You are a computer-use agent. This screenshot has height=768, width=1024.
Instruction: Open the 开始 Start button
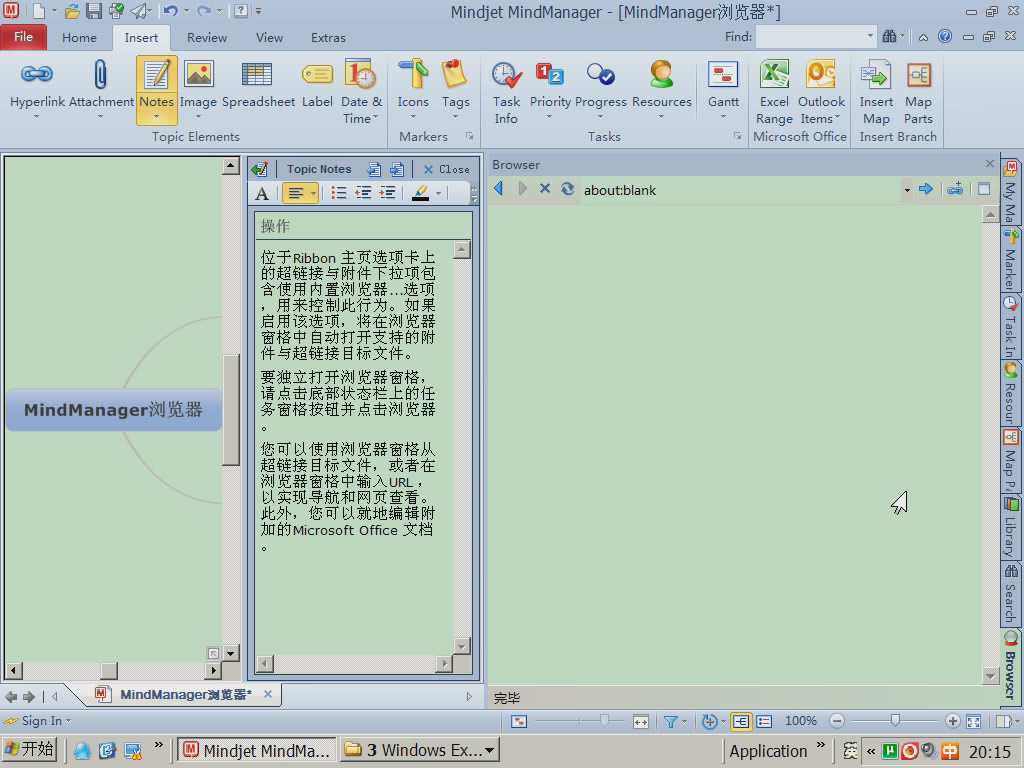(30, 750)
